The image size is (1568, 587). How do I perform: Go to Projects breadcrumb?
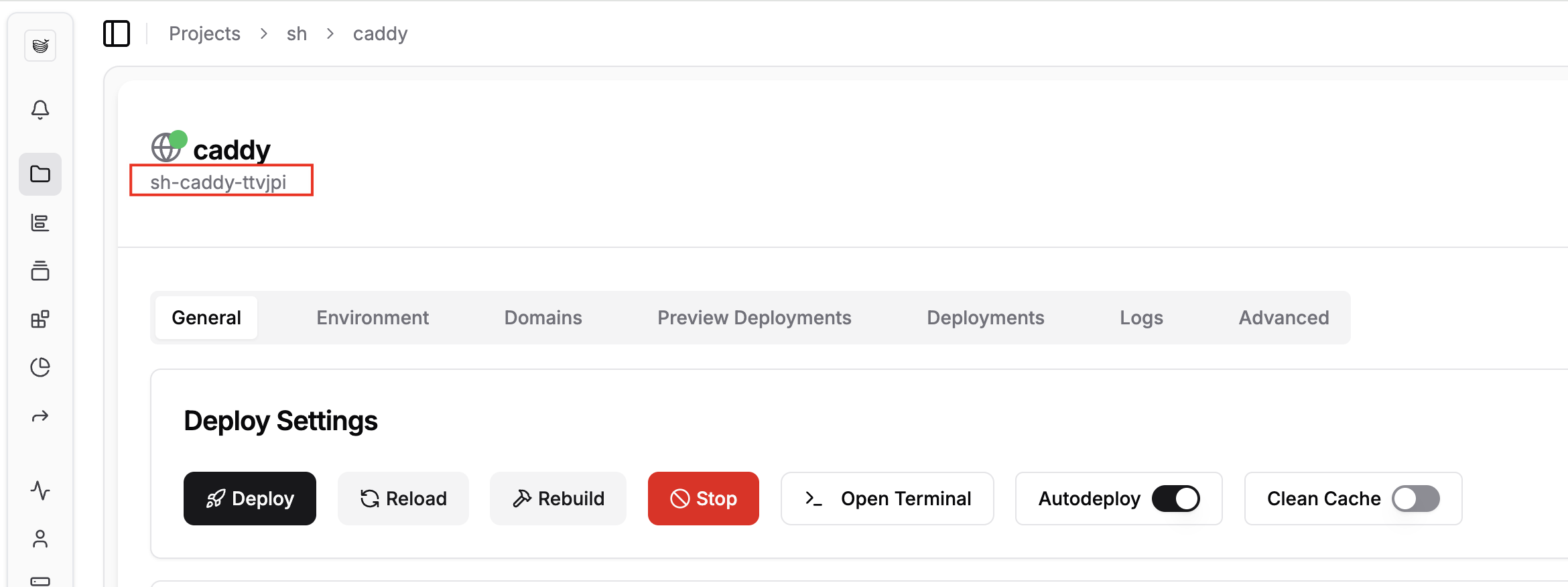coord(204,34)
